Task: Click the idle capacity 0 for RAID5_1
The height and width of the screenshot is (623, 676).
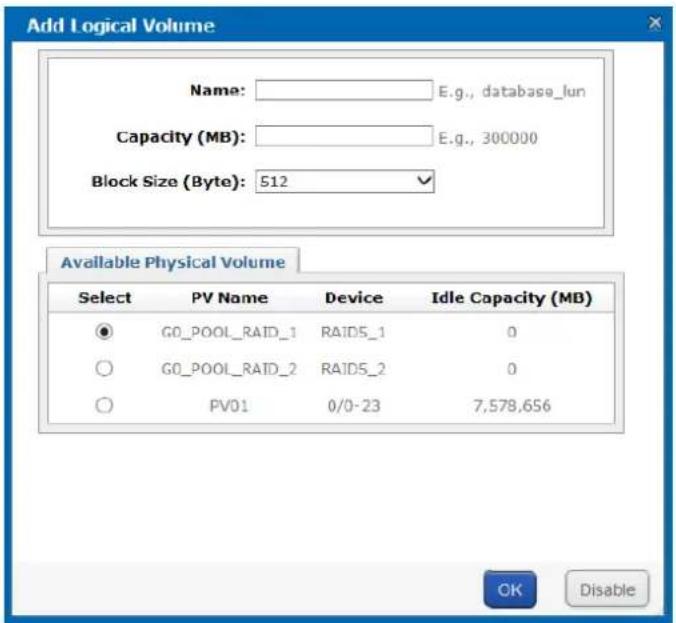Action: (x=512, y=332)
